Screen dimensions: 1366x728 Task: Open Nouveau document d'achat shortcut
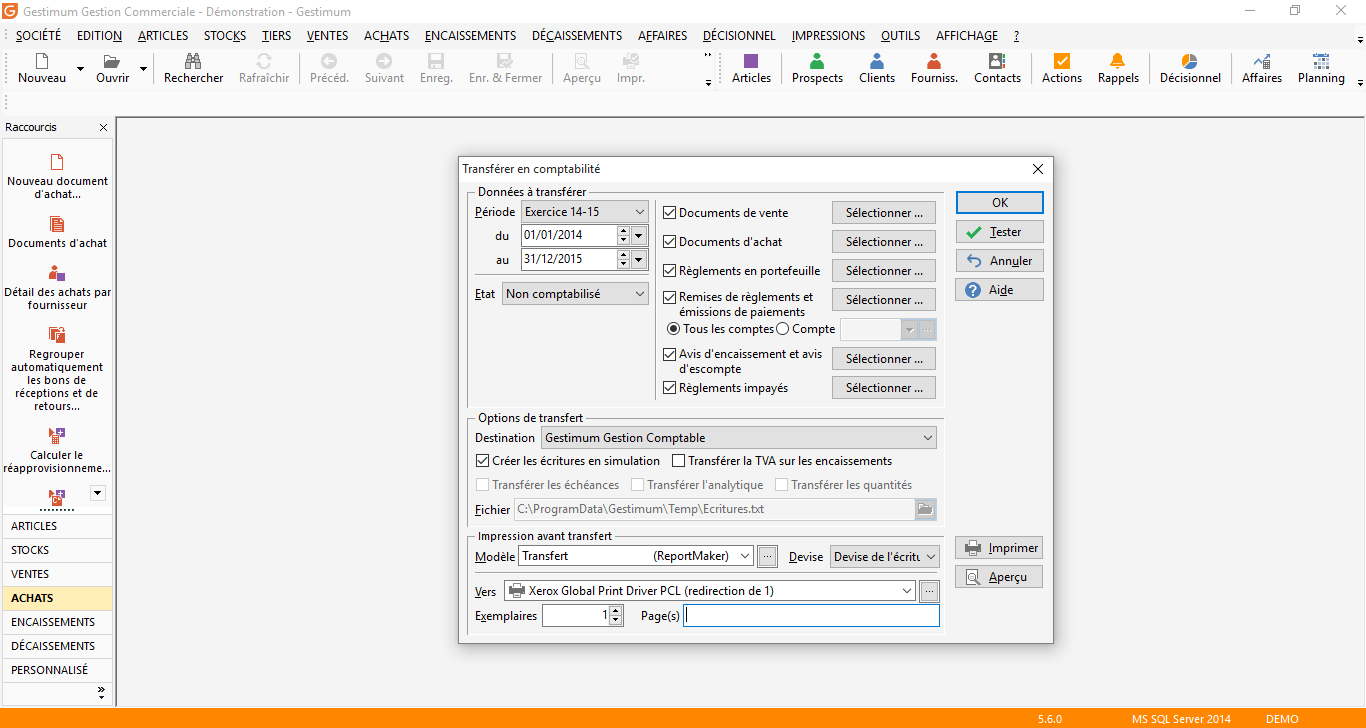tap(57, 176)
